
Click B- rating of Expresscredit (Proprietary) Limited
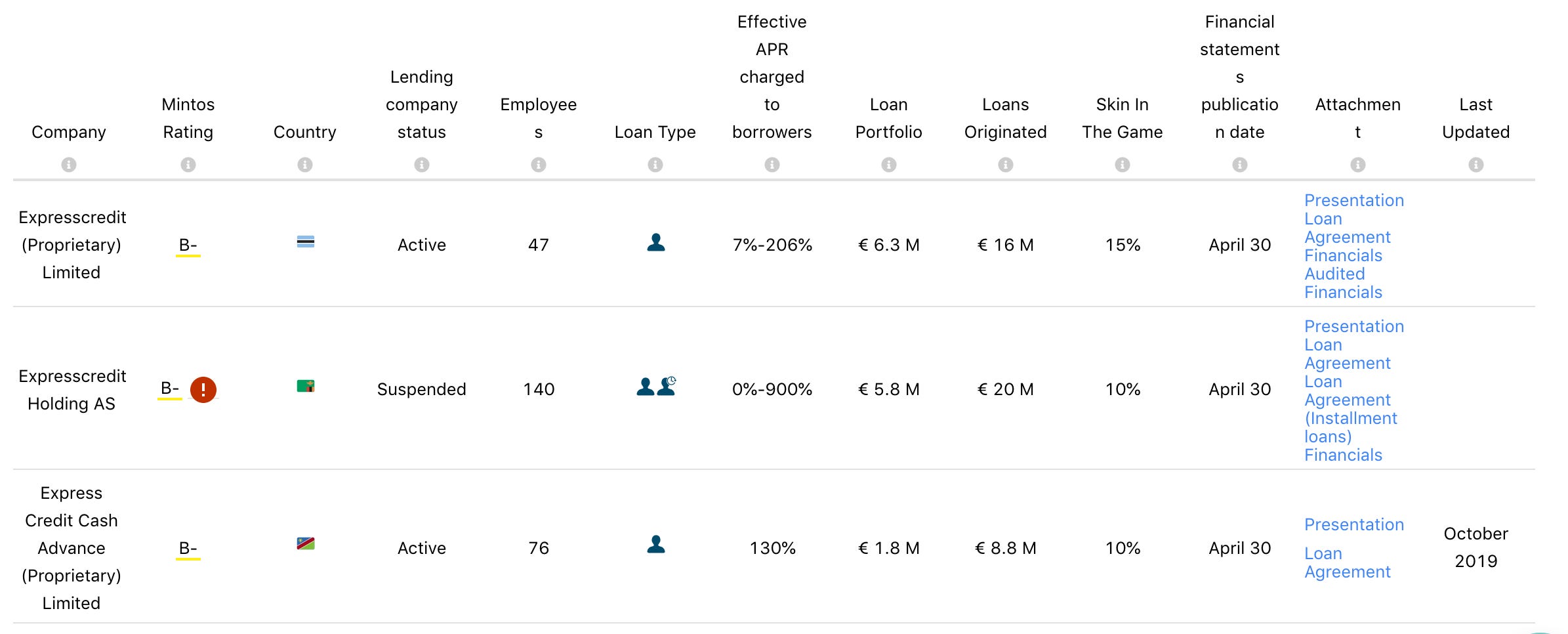[188, 245]
